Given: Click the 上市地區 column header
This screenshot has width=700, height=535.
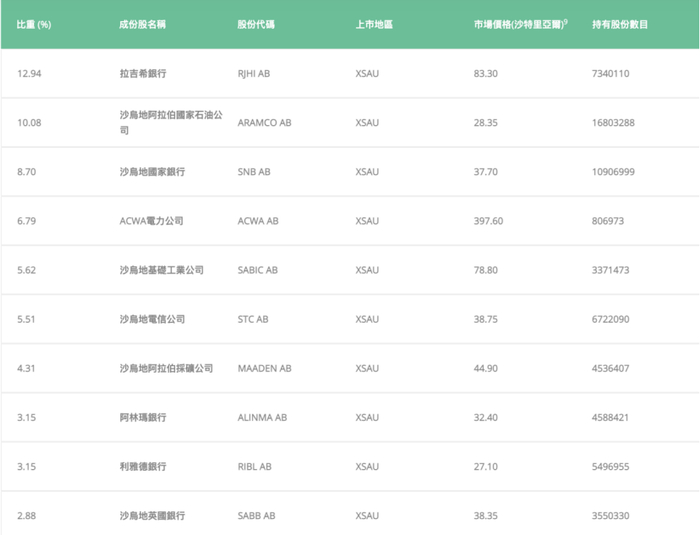Looking at the screenshot, I should [374, 25].
